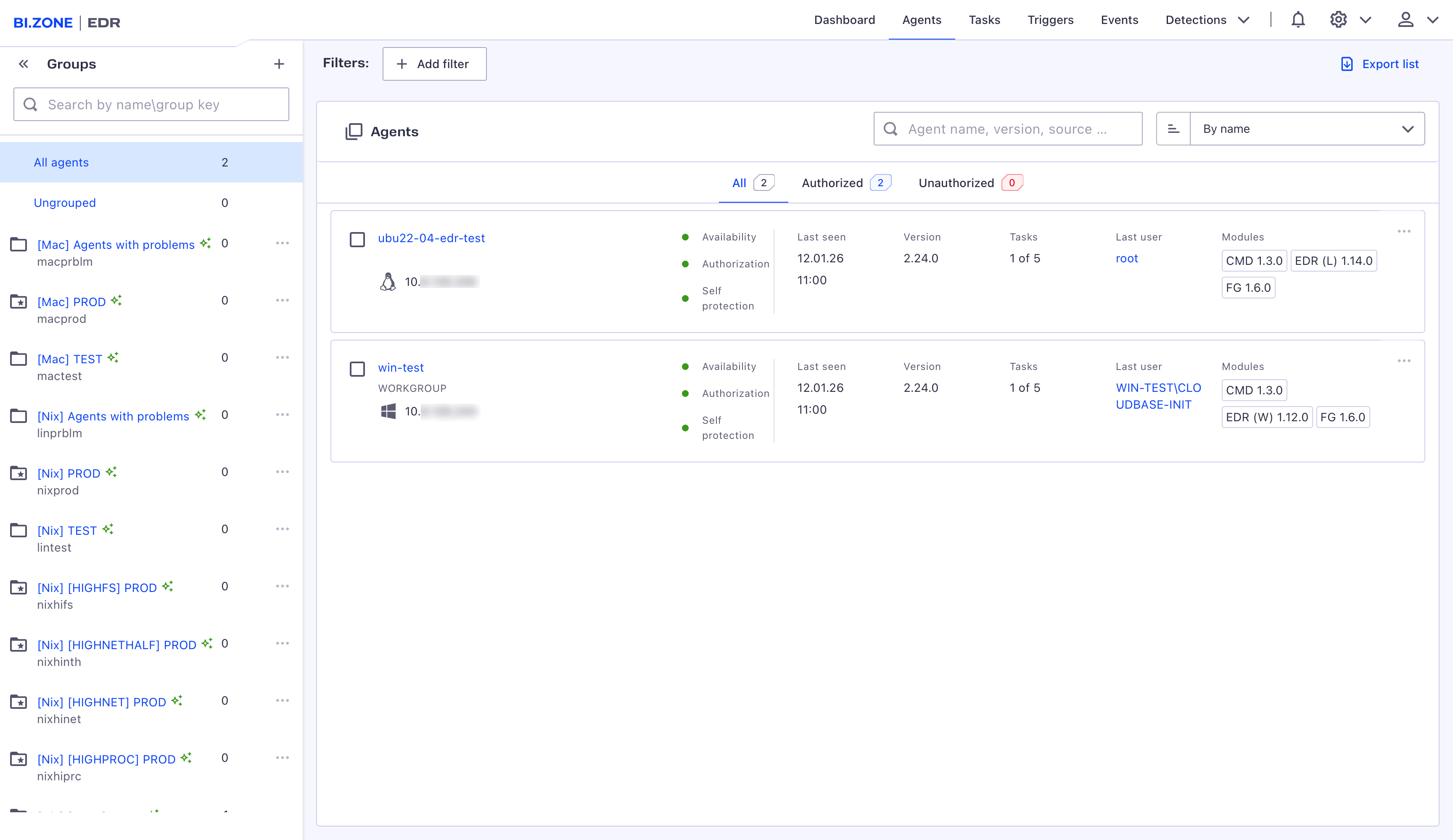Click the agent search input field

click(x=1008, y=129)
